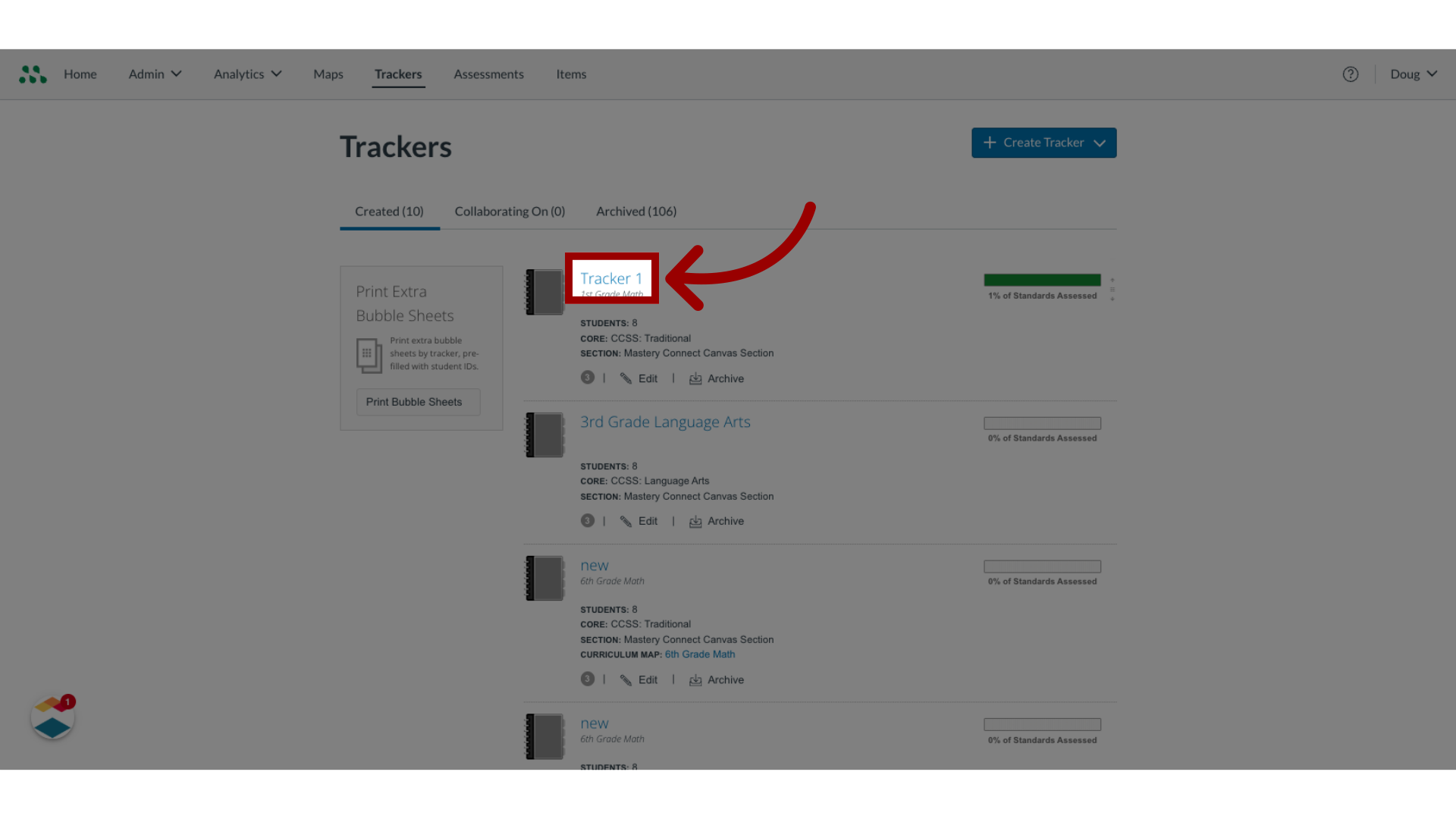The image size is (1456, 819).
Task: Click the 1% Standards Assessed progress bar
Action: [1042, 280]
